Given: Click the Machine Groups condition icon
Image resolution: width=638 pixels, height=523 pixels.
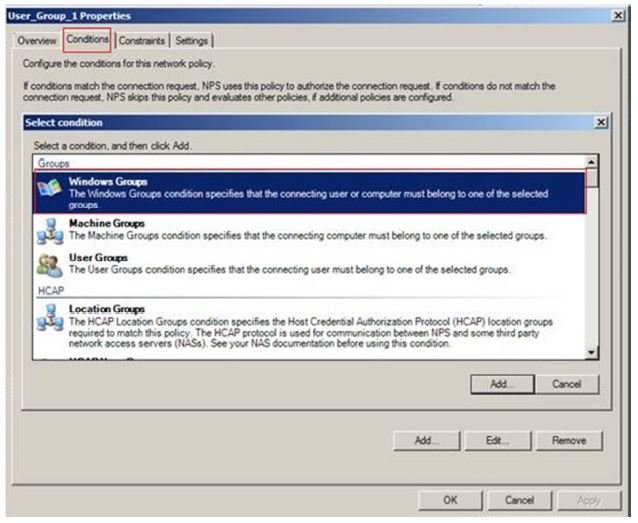Looking at the screenshot, I should 49,230.
